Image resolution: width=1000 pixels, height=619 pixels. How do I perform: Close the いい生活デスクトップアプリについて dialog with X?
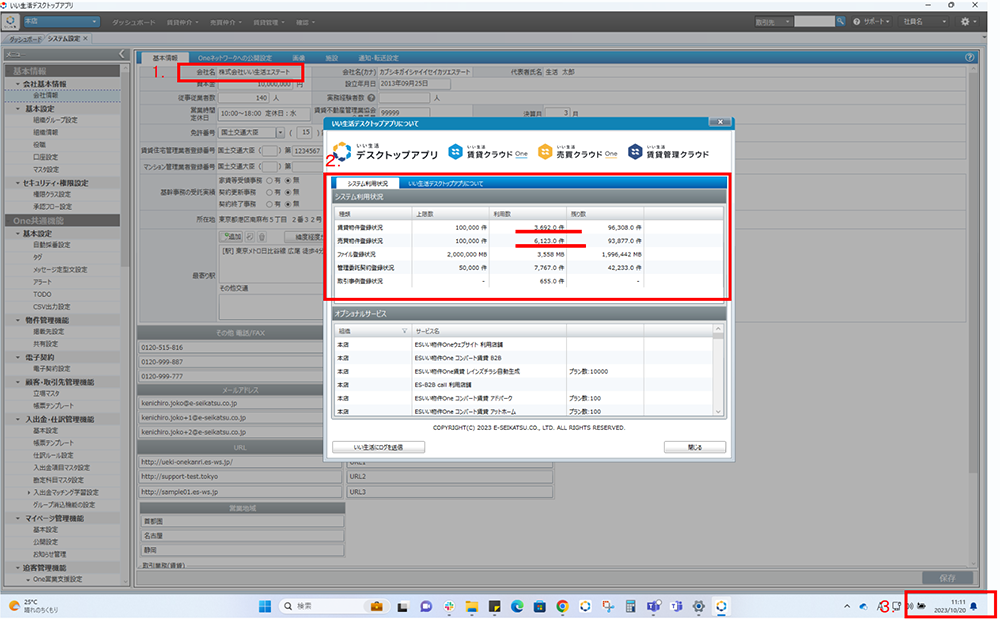pyautogui.click(x=720, y=122)
